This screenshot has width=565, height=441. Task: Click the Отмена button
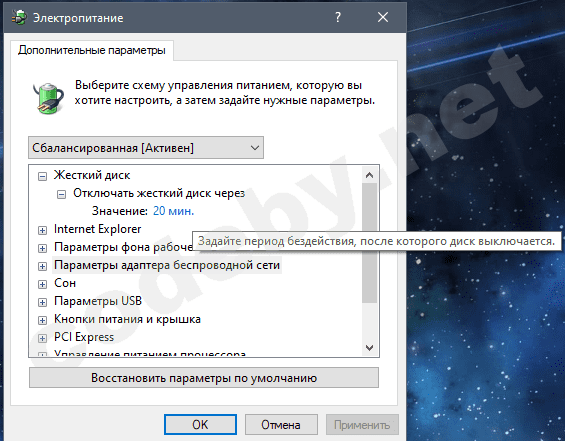pos(281,425)
